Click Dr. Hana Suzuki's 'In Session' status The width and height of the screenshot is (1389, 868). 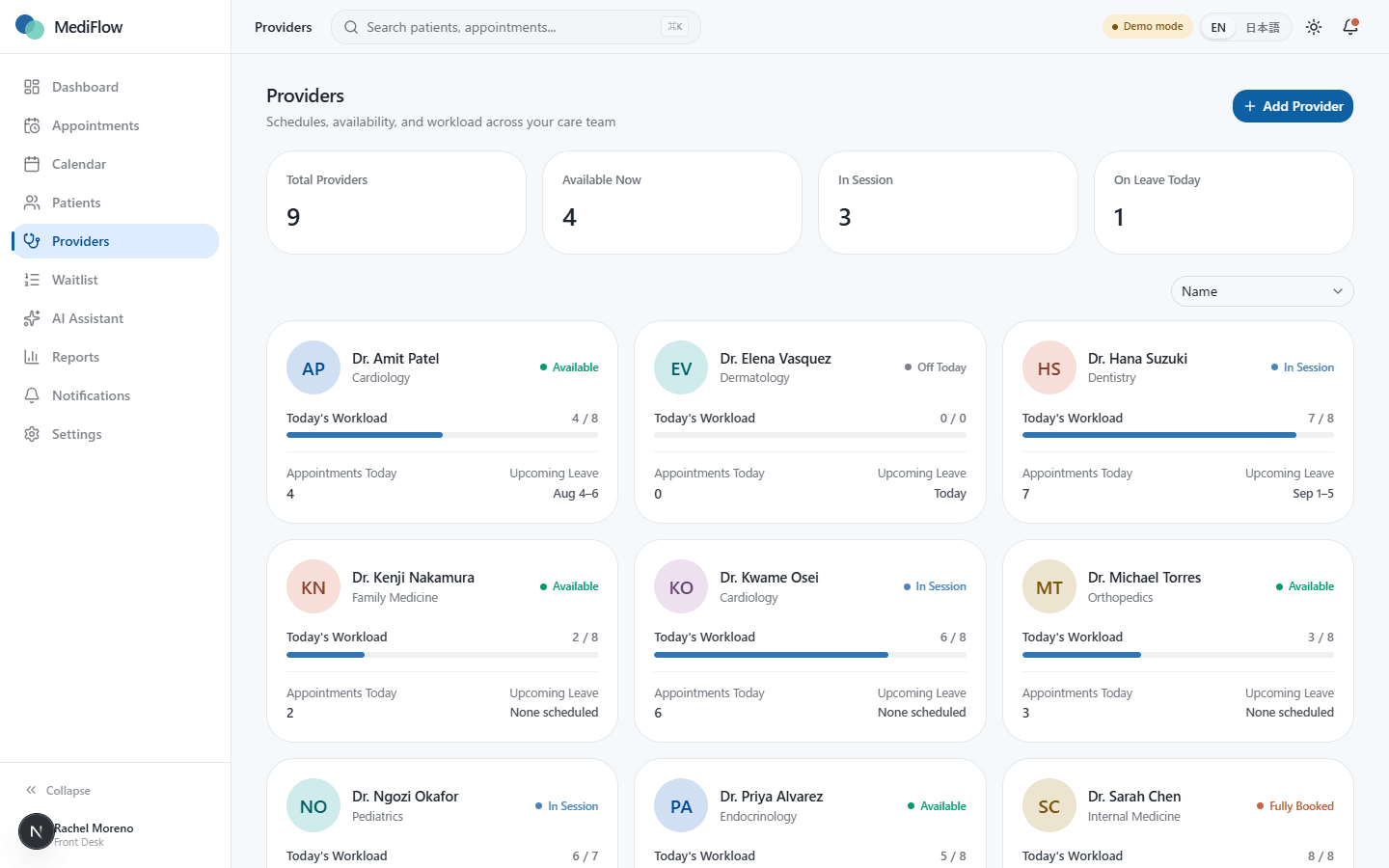[1302, 367]
